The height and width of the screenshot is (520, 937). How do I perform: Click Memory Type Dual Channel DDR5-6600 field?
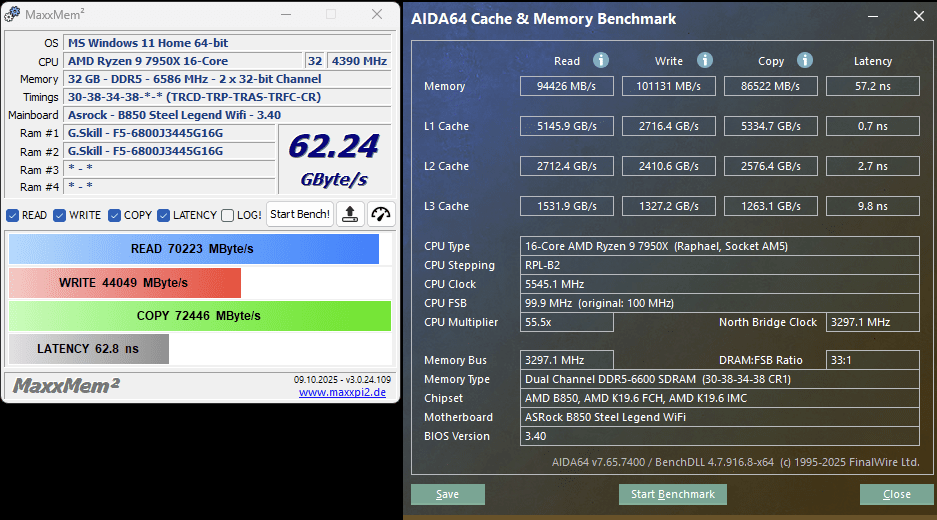(719, 379)
